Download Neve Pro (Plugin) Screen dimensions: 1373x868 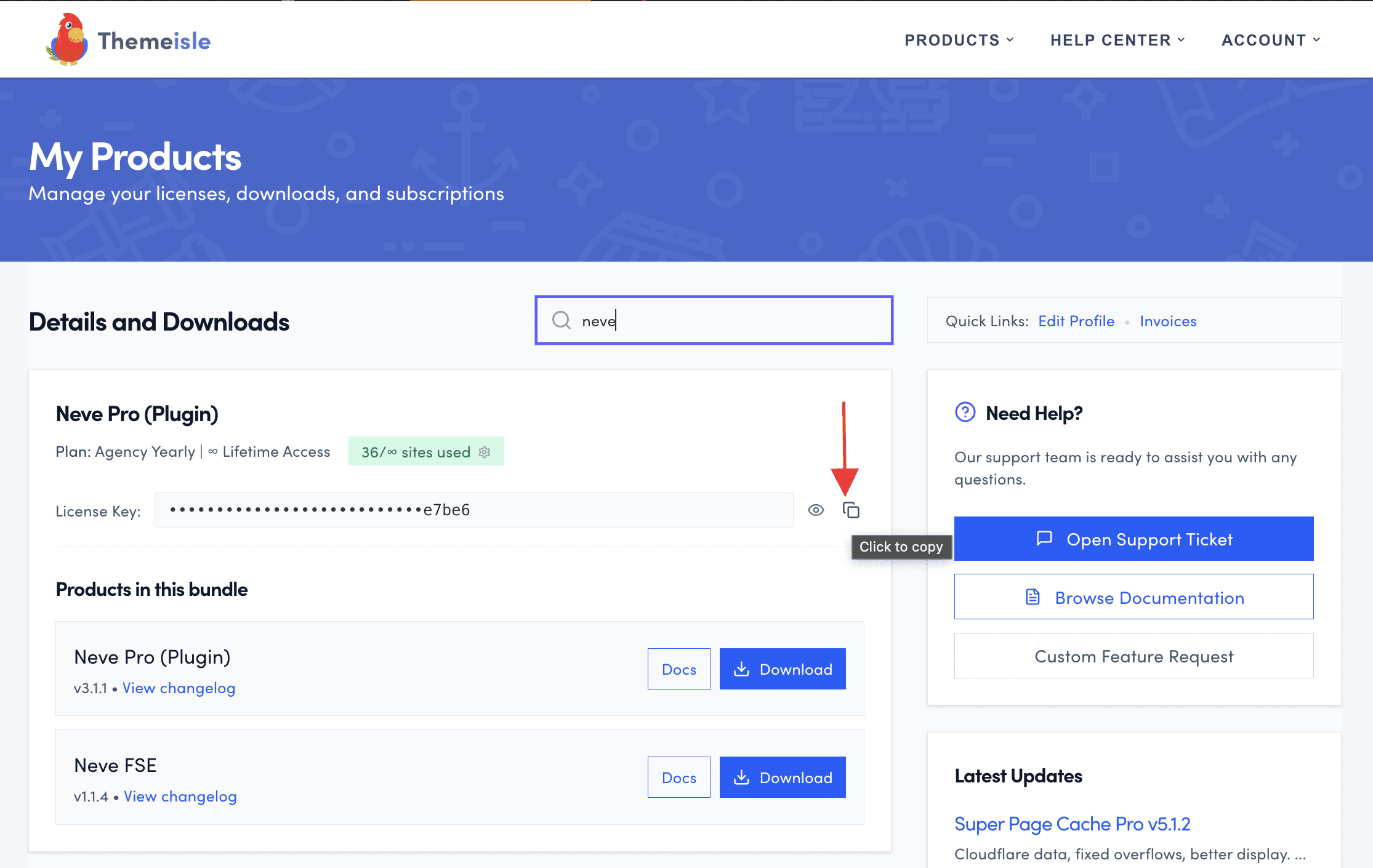[783, 669]
